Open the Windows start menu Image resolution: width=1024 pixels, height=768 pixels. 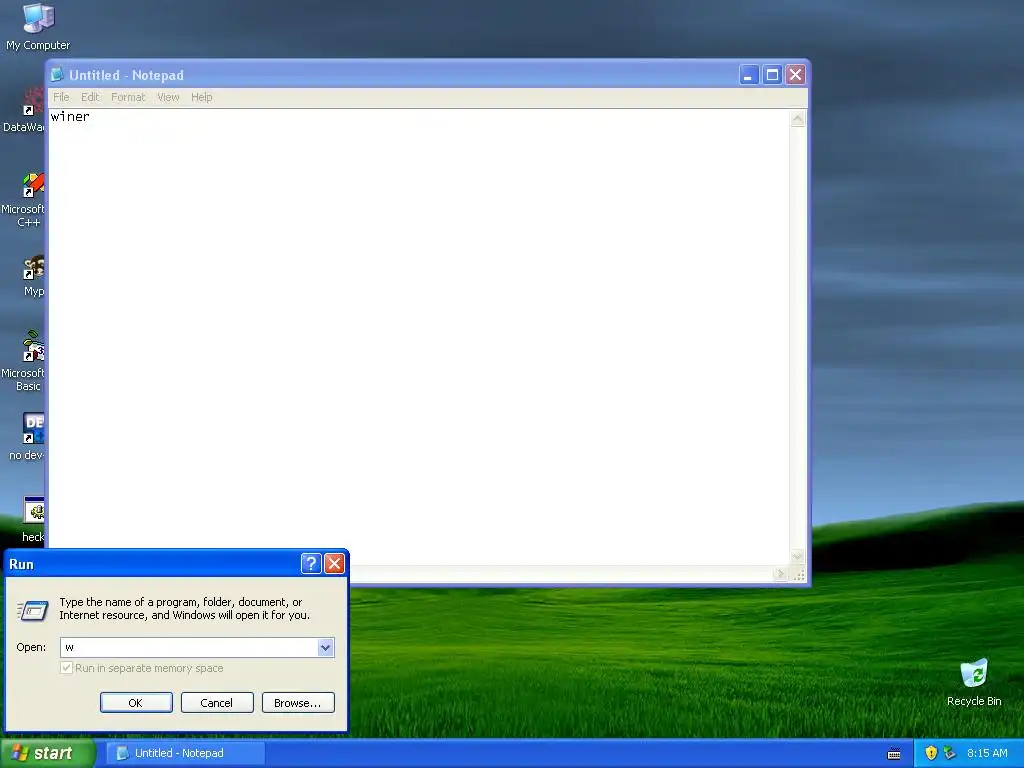[48, 753]
